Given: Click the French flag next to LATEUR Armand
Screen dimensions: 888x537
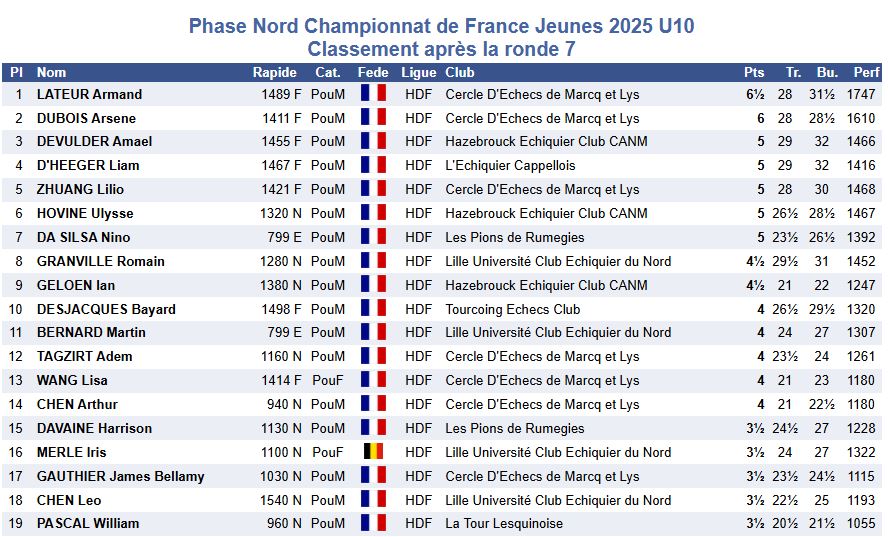Looking at the screenshot, I should [373, 94].
